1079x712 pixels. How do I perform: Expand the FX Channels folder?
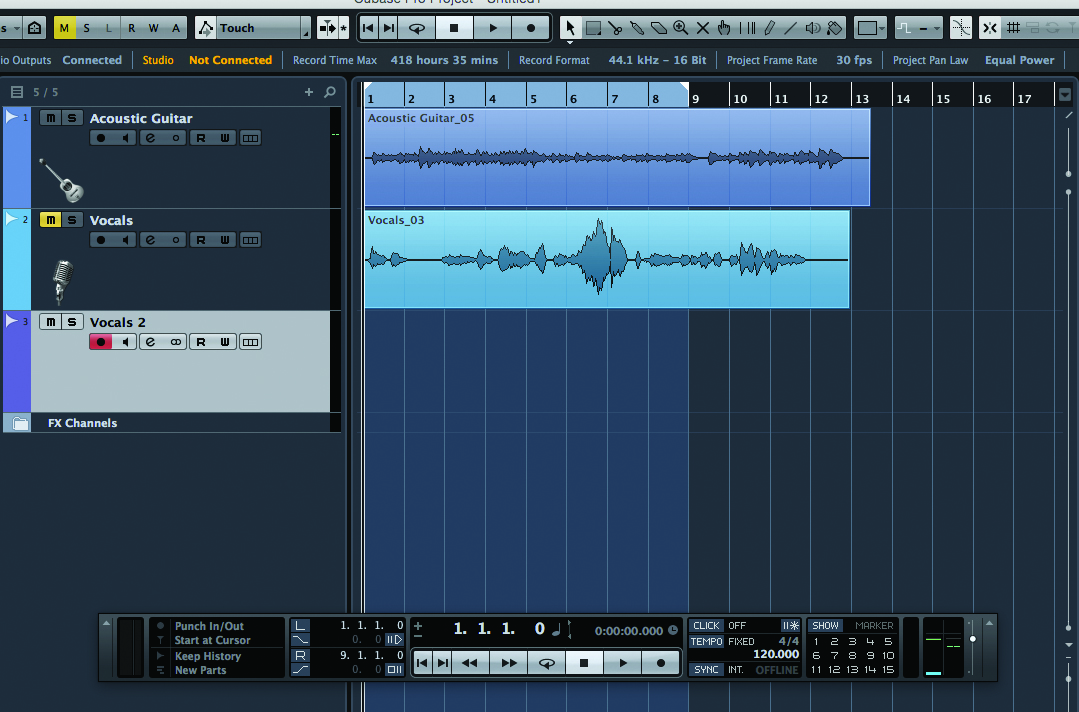point(17,422)
